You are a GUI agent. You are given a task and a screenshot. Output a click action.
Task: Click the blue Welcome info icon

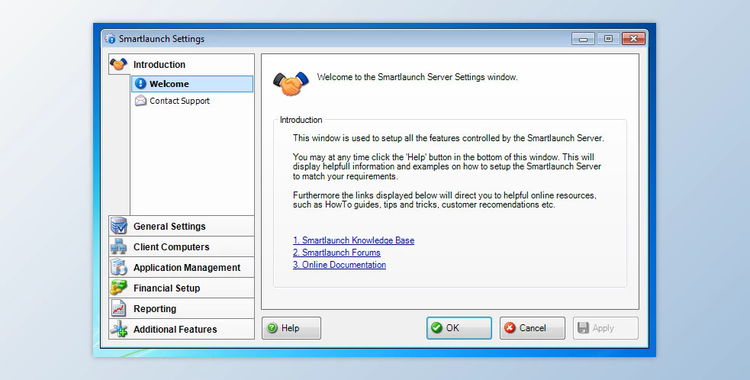140,84
